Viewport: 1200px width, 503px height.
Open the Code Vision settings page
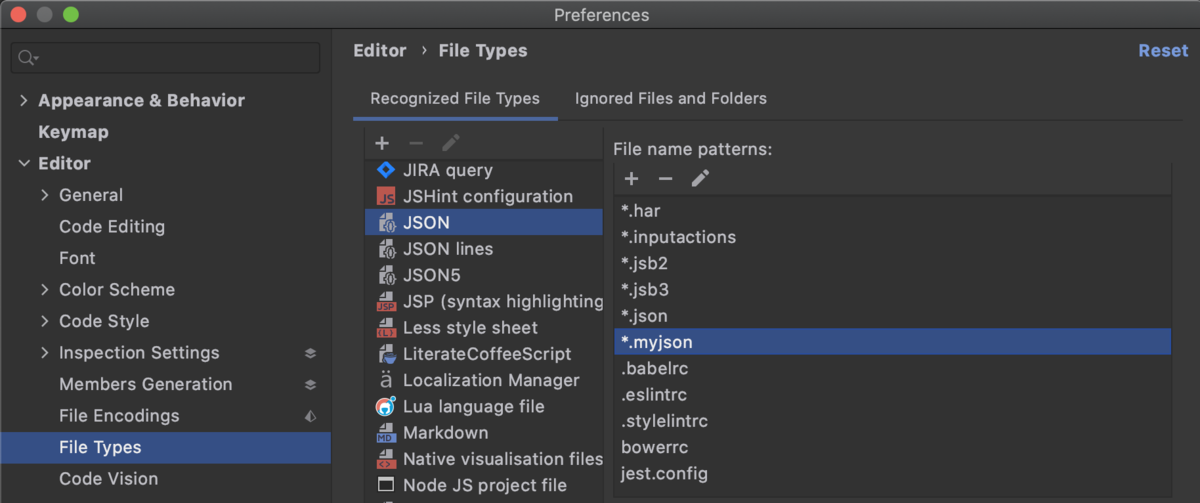coord(108,479)
